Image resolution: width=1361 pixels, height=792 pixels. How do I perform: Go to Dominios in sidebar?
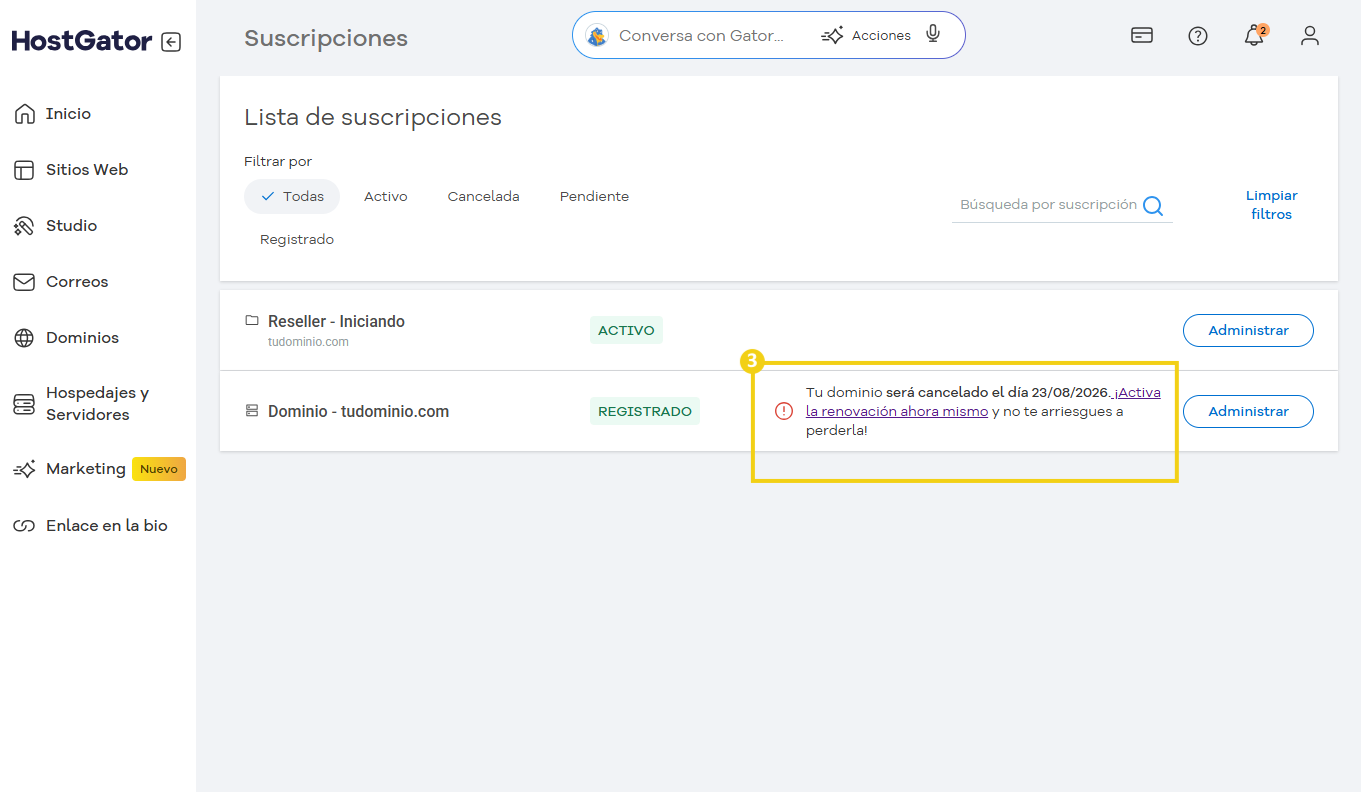82,338
